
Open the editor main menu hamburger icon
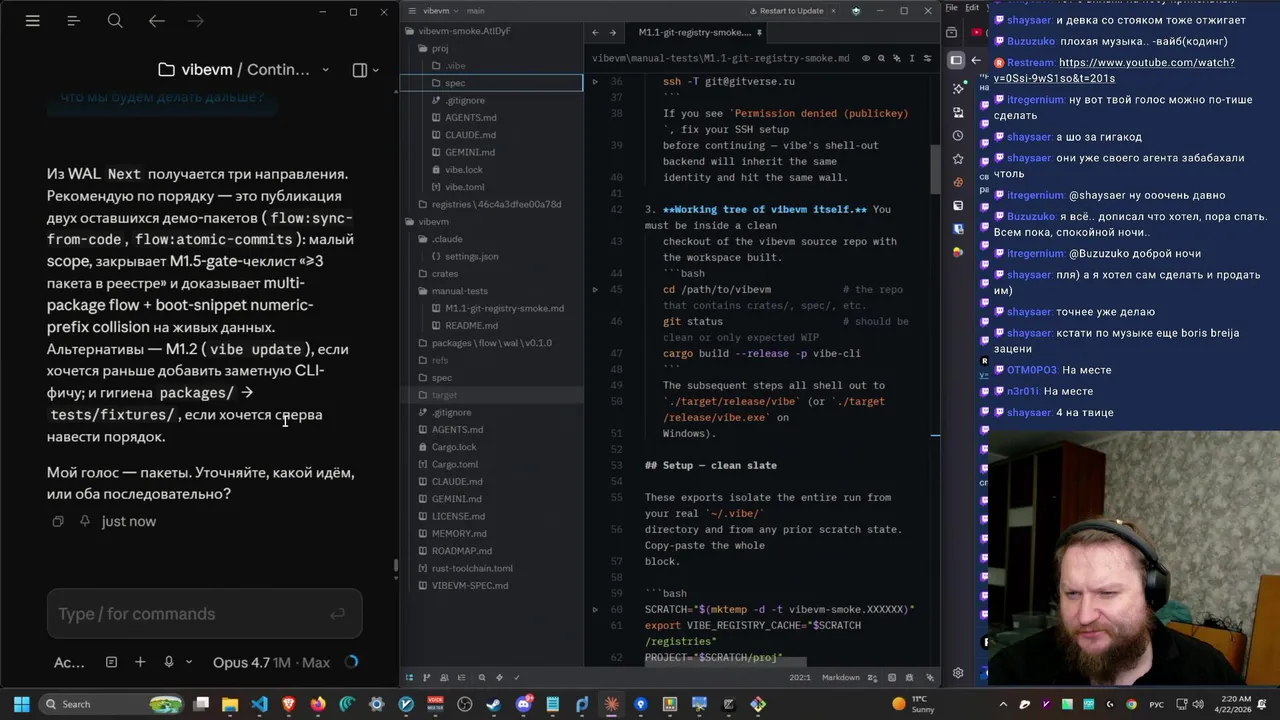point(410,11)
